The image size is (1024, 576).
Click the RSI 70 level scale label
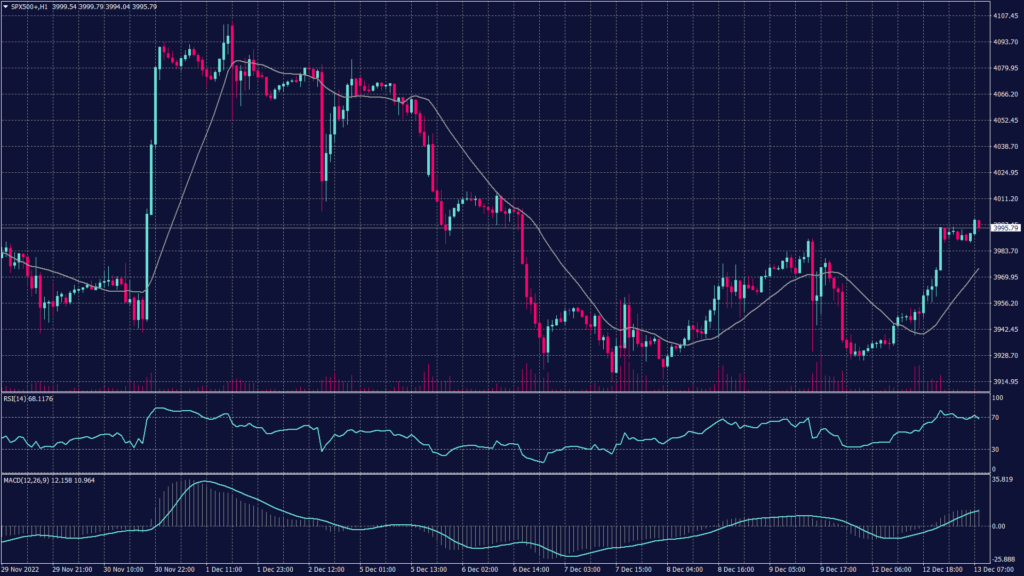(995, 417)
